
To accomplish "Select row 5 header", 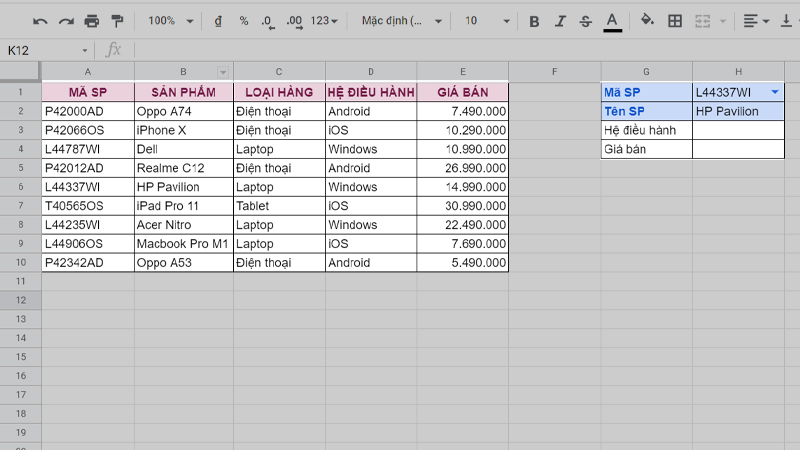I will (20, 168).
